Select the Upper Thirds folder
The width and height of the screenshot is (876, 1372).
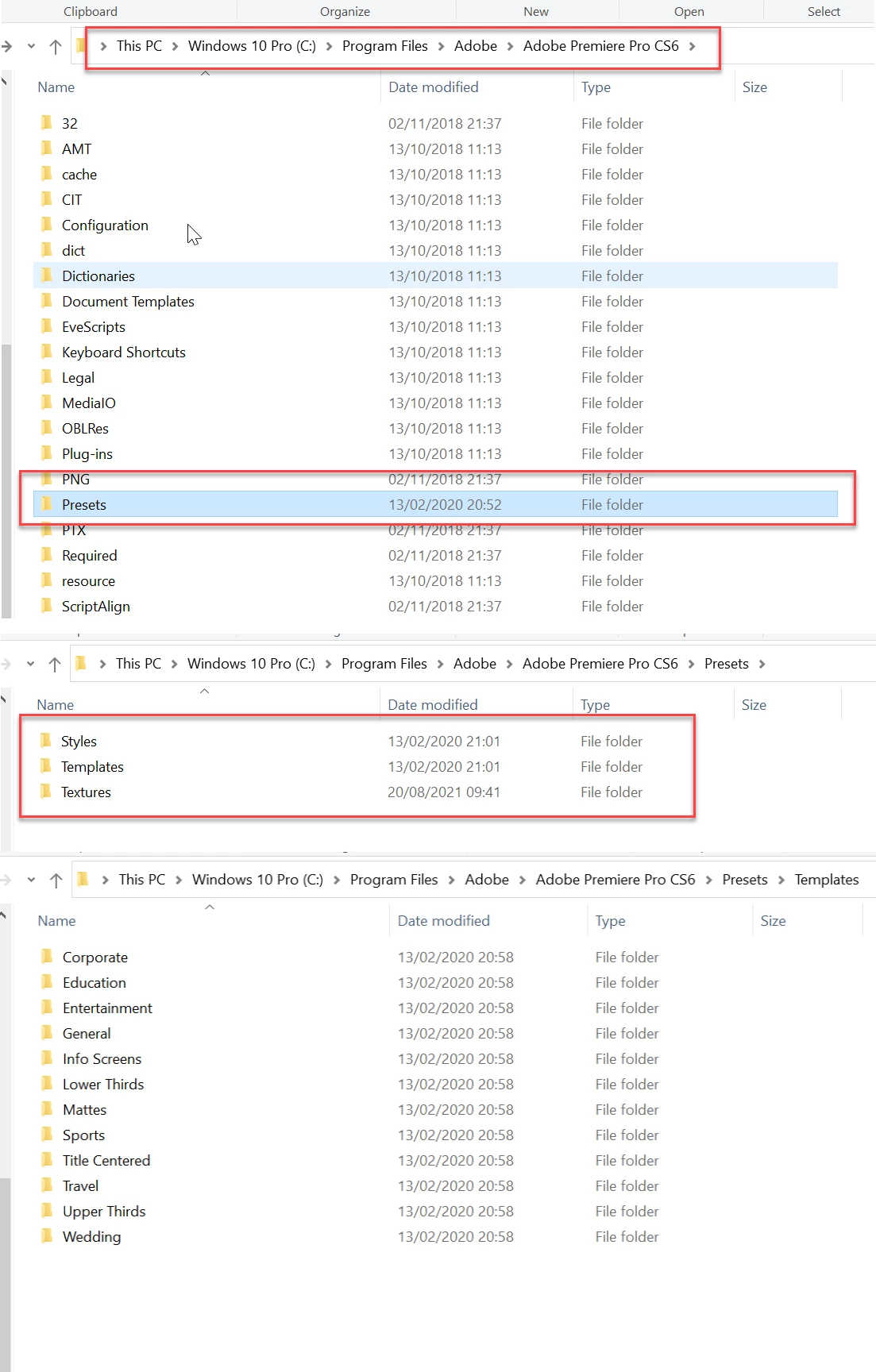pyautogui.click(x=104, y=1212)
